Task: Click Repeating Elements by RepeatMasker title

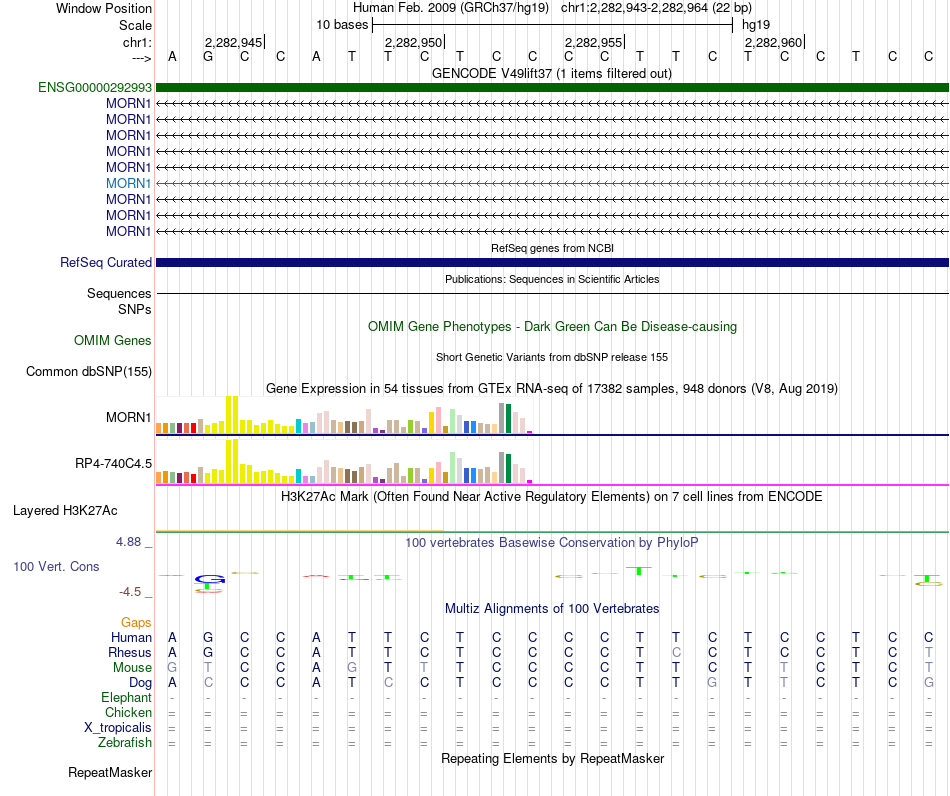Action: (x=553, y=759)
